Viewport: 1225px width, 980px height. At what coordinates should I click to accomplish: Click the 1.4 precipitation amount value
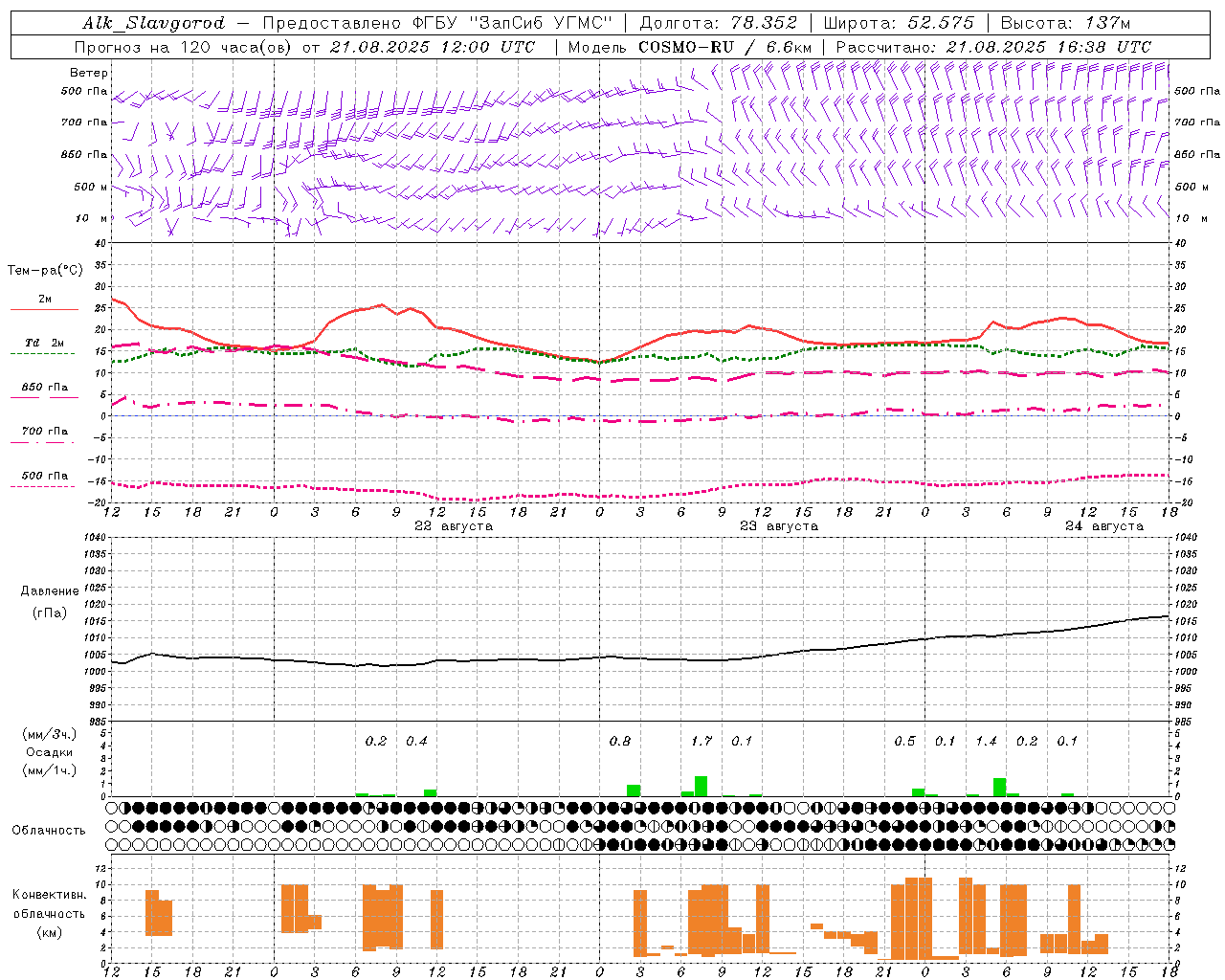click(986, 741)
